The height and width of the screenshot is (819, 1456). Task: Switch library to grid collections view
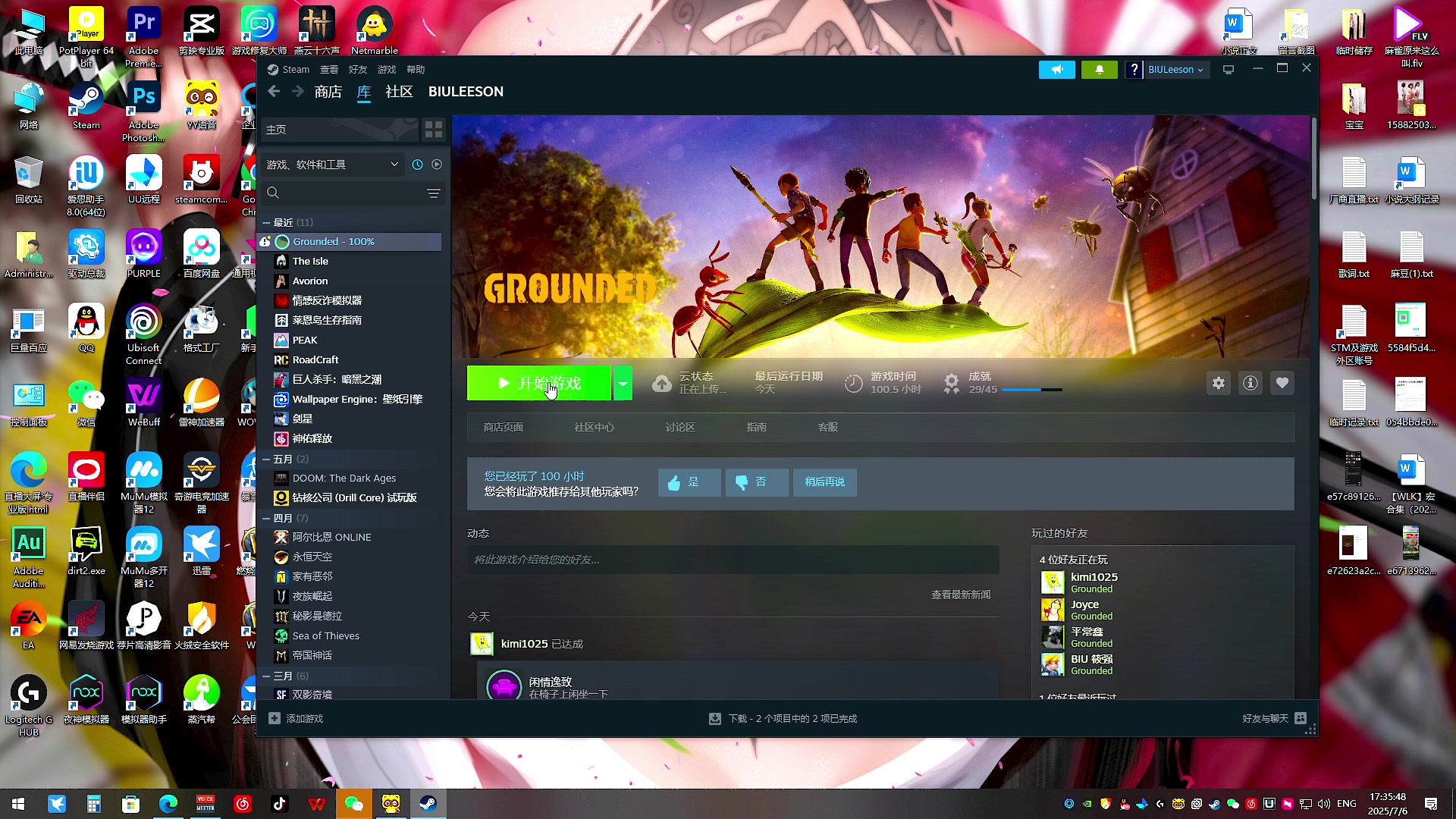434,130
